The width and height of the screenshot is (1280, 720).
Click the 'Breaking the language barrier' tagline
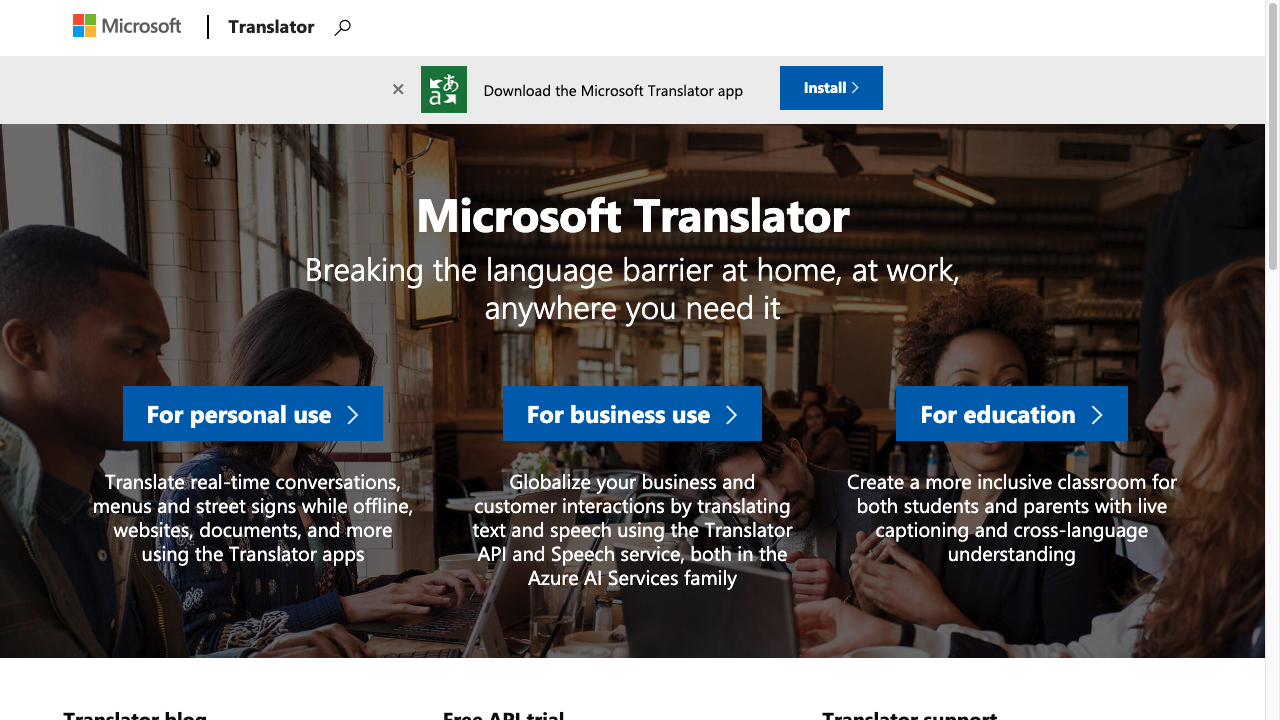click(x=632, y=288)
